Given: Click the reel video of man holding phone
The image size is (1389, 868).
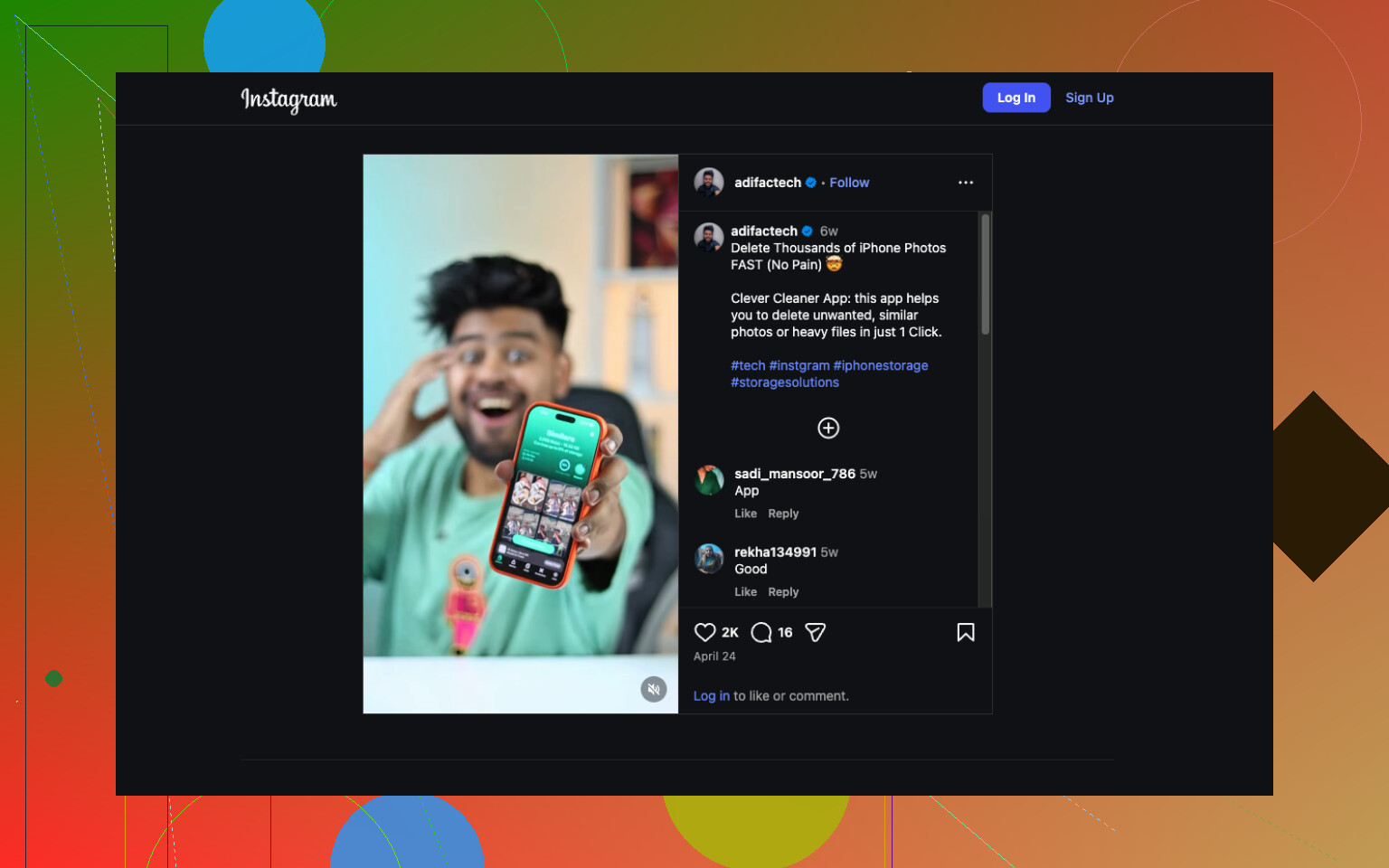Looking at the screenshot, I should pyautogui.click(x=521, y=434).
